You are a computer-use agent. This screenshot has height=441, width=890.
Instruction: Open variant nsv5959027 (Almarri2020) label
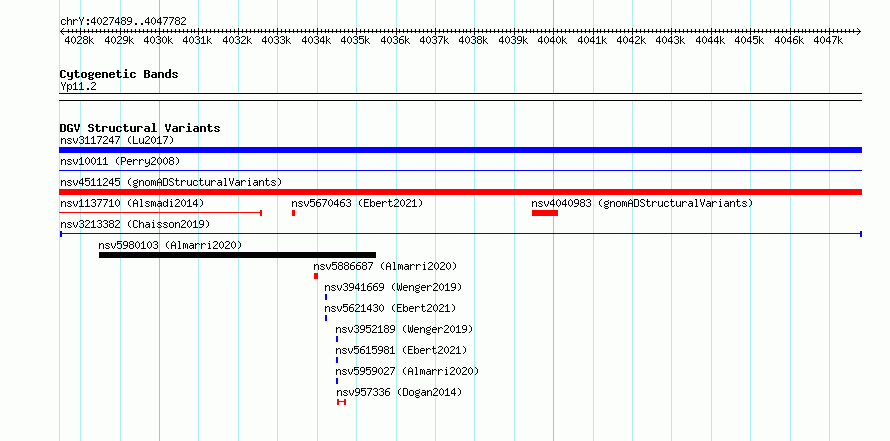coord(407,371)
